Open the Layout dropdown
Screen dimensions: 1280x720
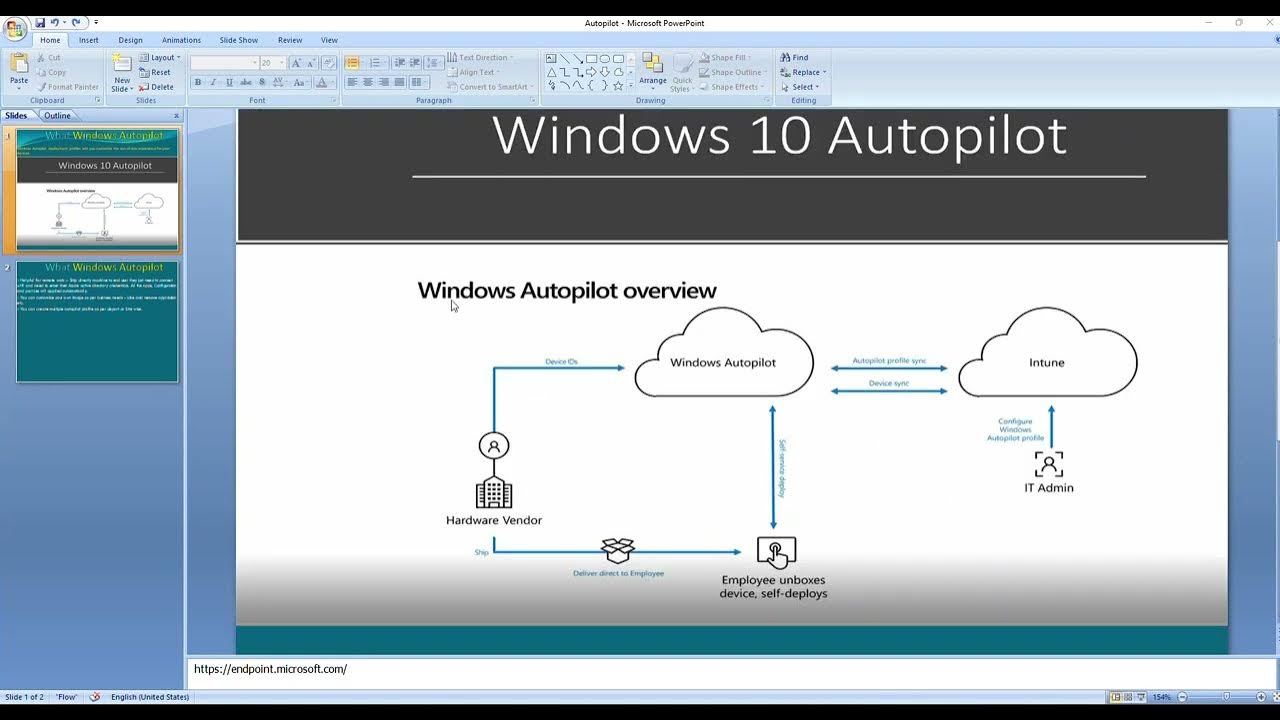point(159,58)
